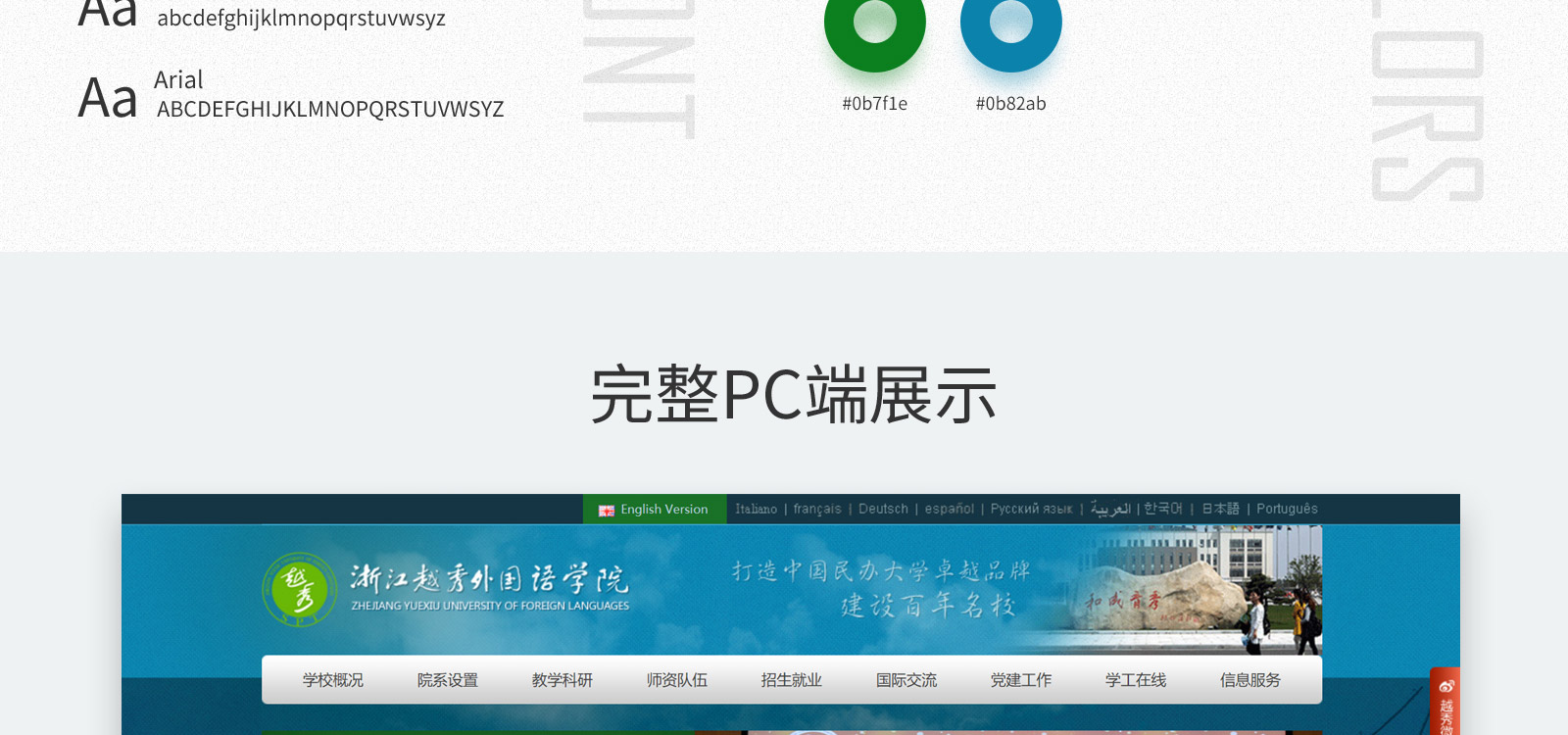Click the green #0b7f1e color circle
Image resolution: width=1568 pixels, height=735 pixels.
(x=874, y=24)
